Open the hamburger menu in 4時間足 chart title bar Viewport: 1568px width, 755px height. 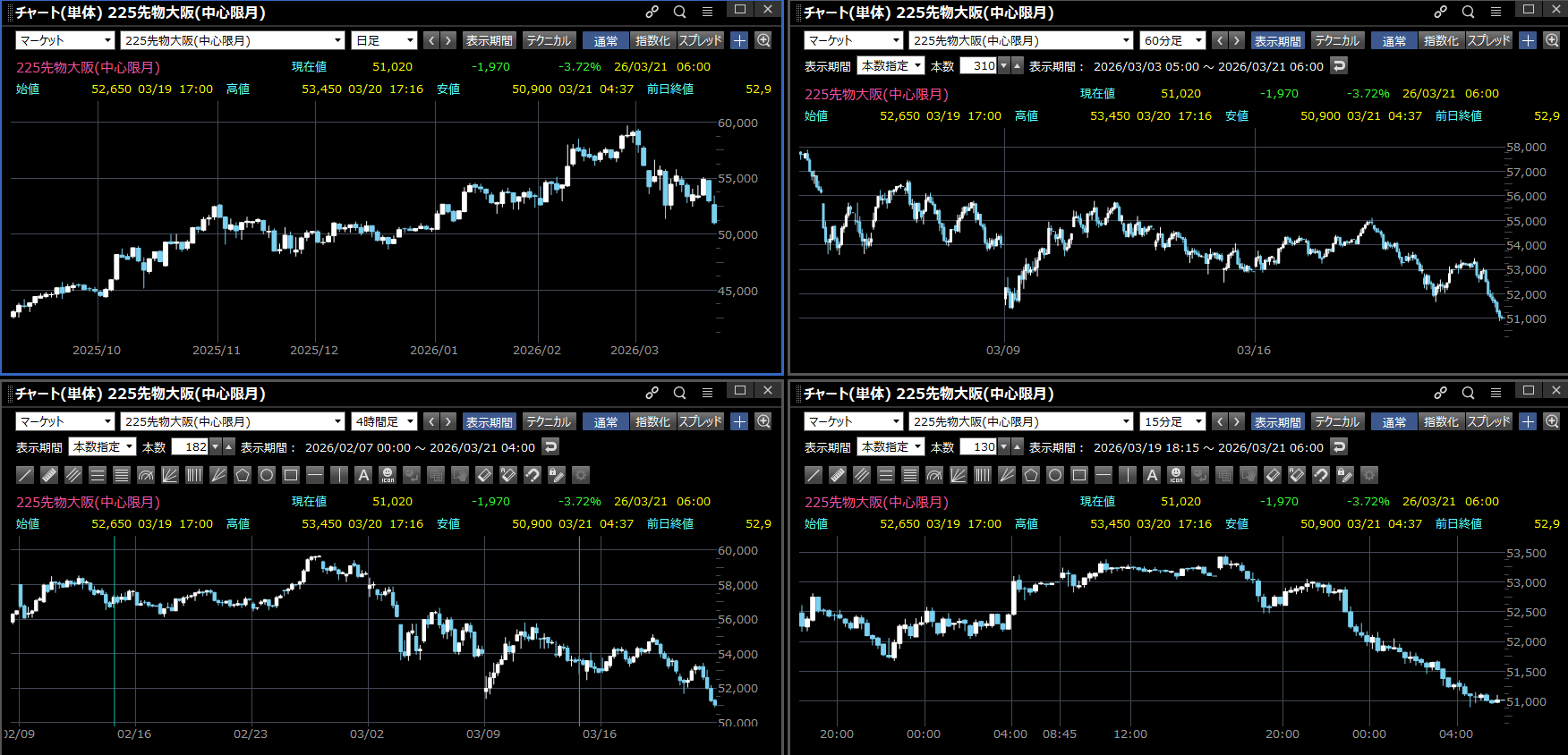point(707,393)
